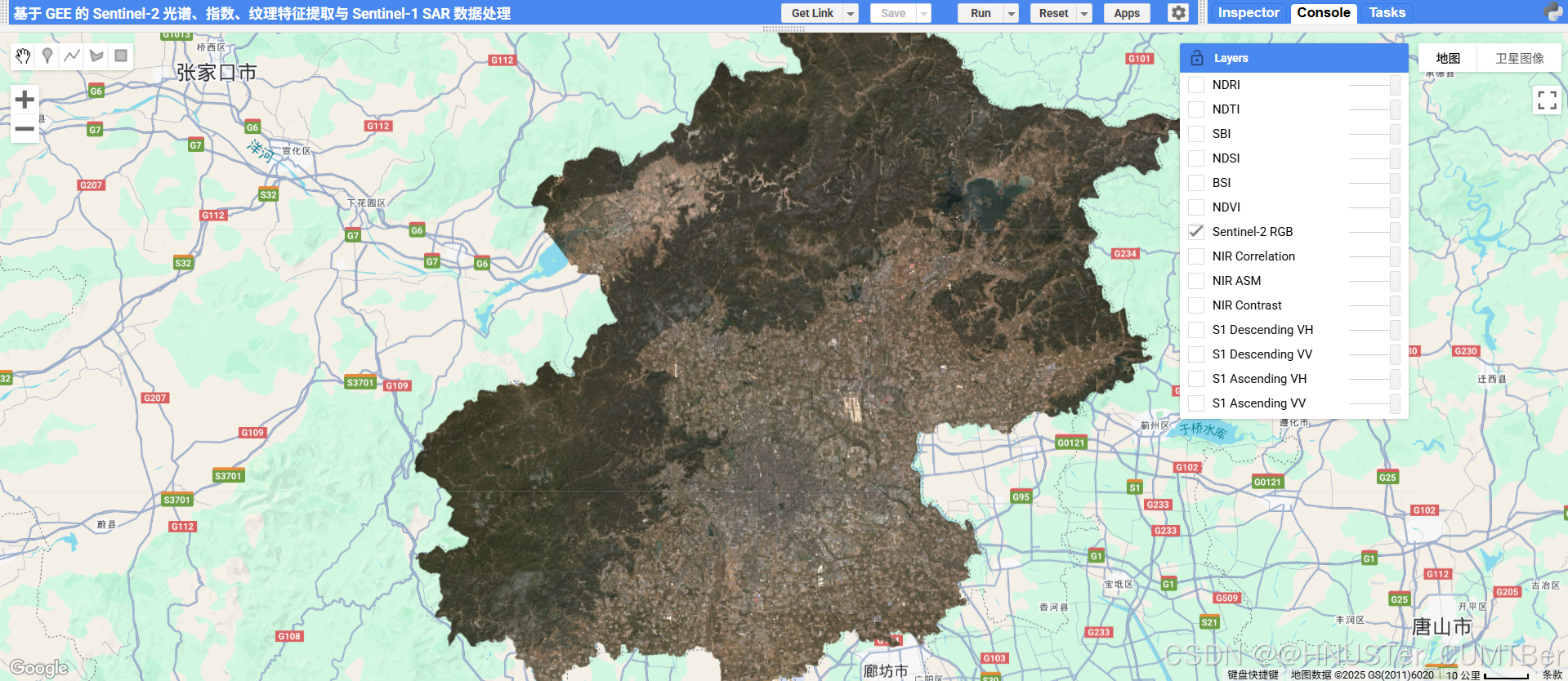Adjust the Sentinel-2 RGB opacity slider
The height and width of the screenshot is (681, 1568).
pos(1374,232)
